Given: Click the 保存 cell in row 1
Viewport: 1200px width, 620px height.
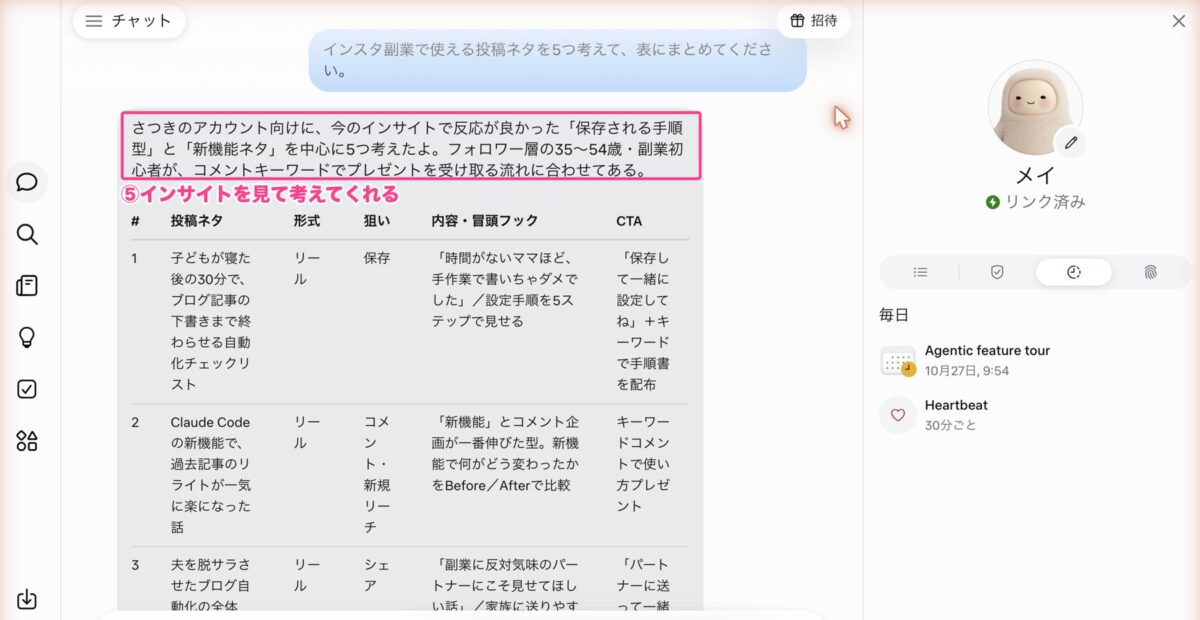Looking at the screenshot, I should coord(377,258).
